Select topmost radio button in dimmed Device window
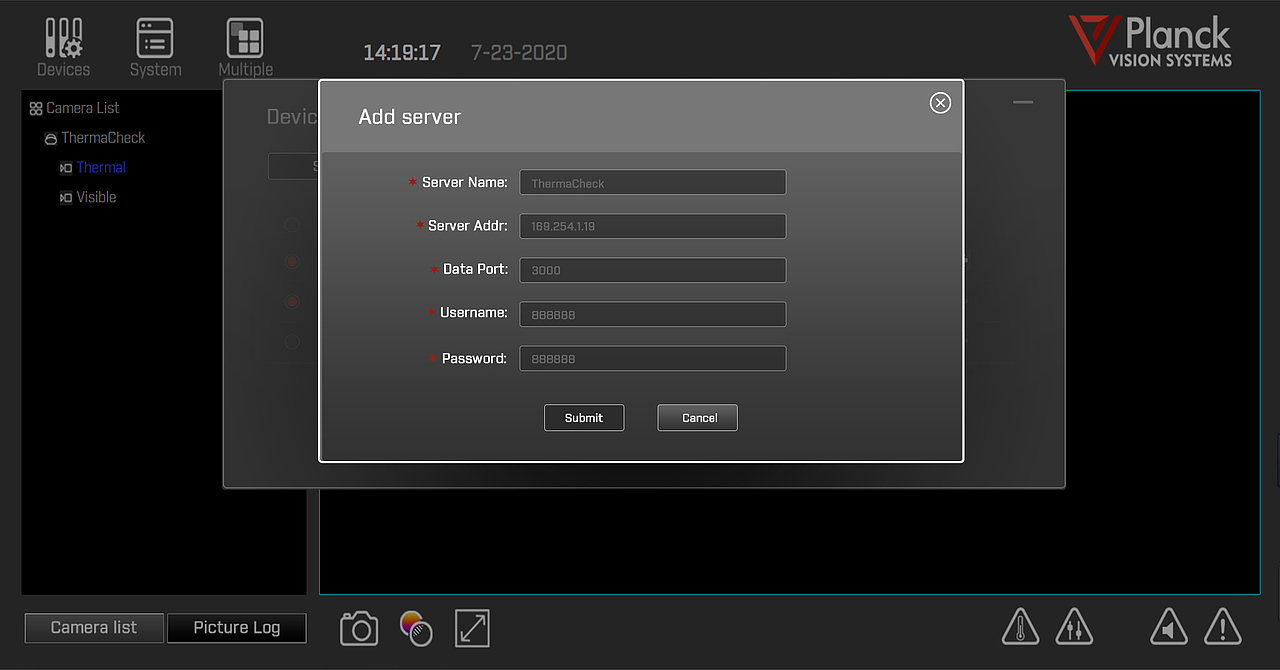This screenshot has height=670, width=1280. pos(291,224)
